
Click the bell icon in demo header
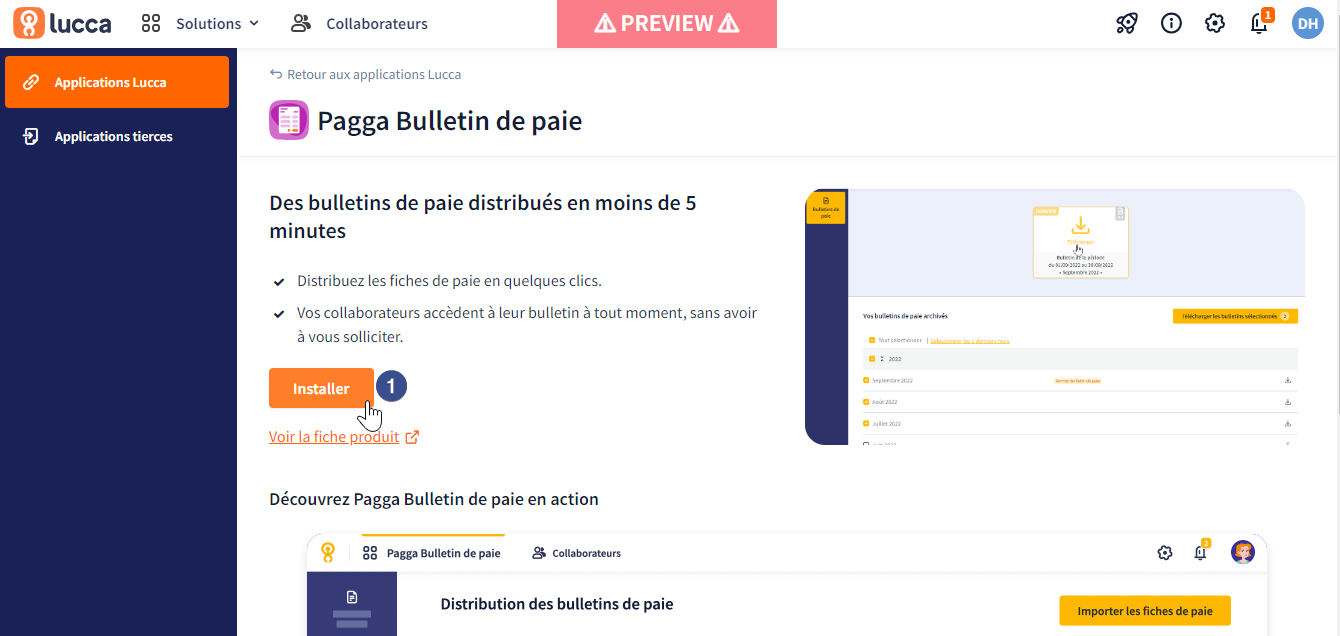pos(1201,552)
